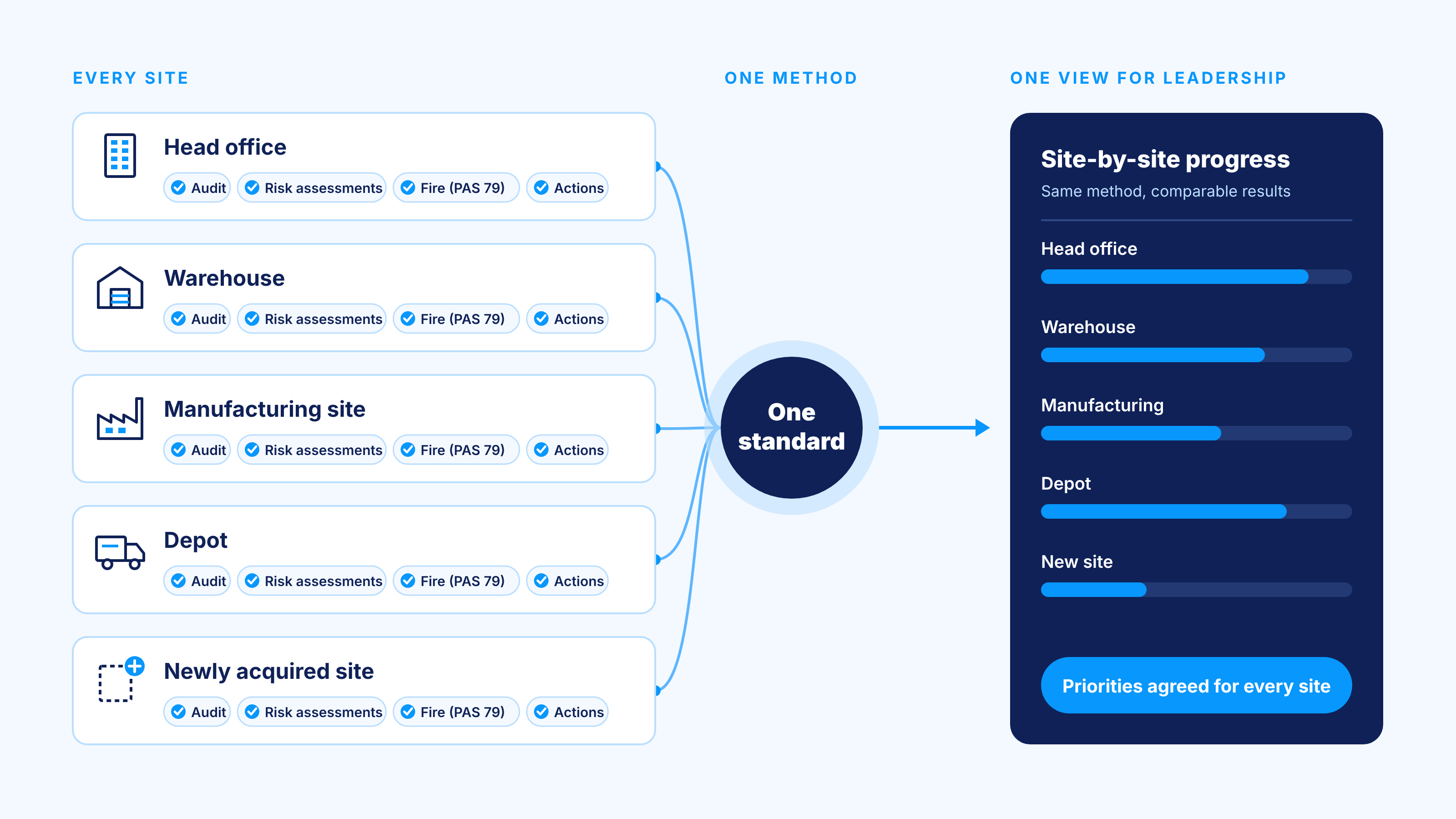Click the Depot card title
This screenshot has height=819, width=1456.
[196, 541]
